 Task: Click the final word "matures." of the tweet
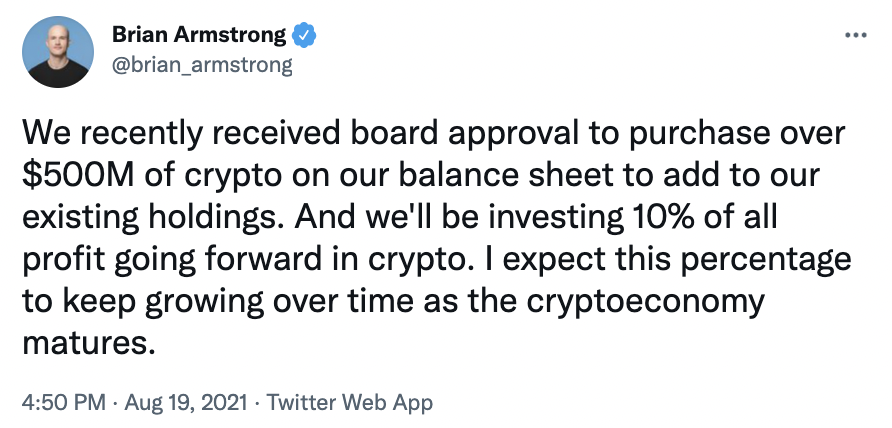(x=89, y=343)
